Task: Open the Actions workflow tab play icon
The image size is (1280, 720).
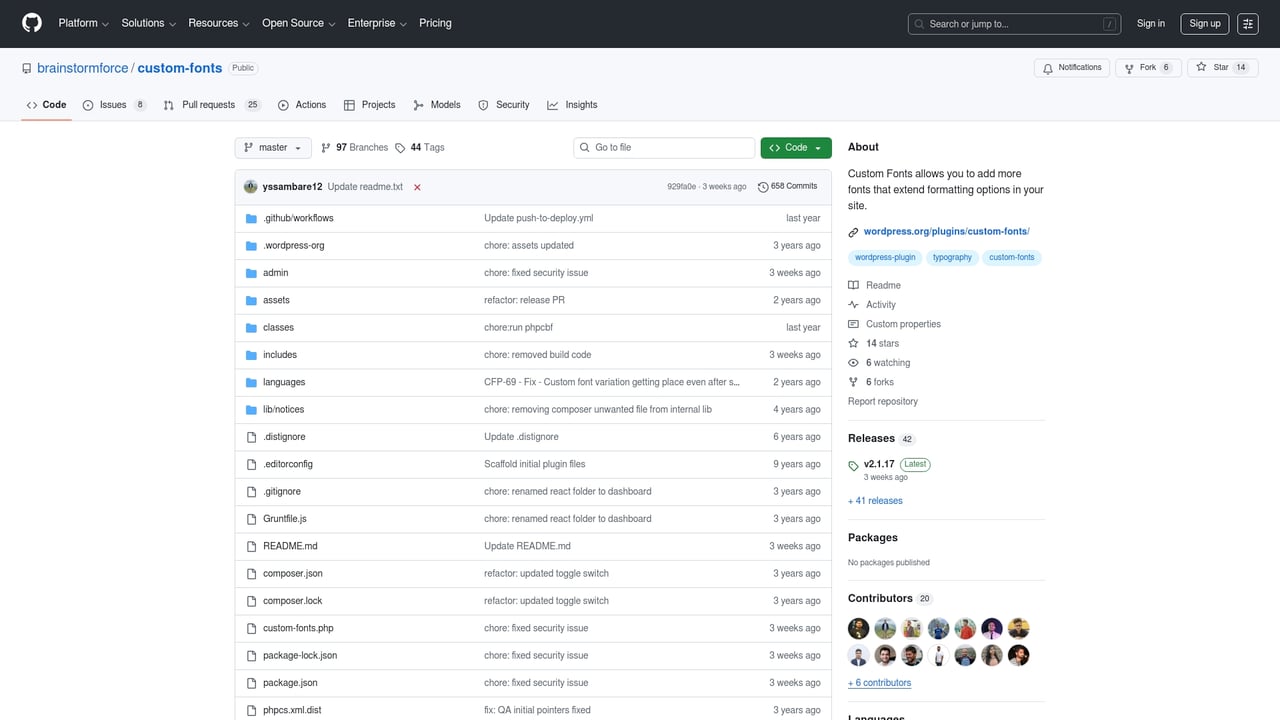Action: pyautogui.click(x=283, y=104)
